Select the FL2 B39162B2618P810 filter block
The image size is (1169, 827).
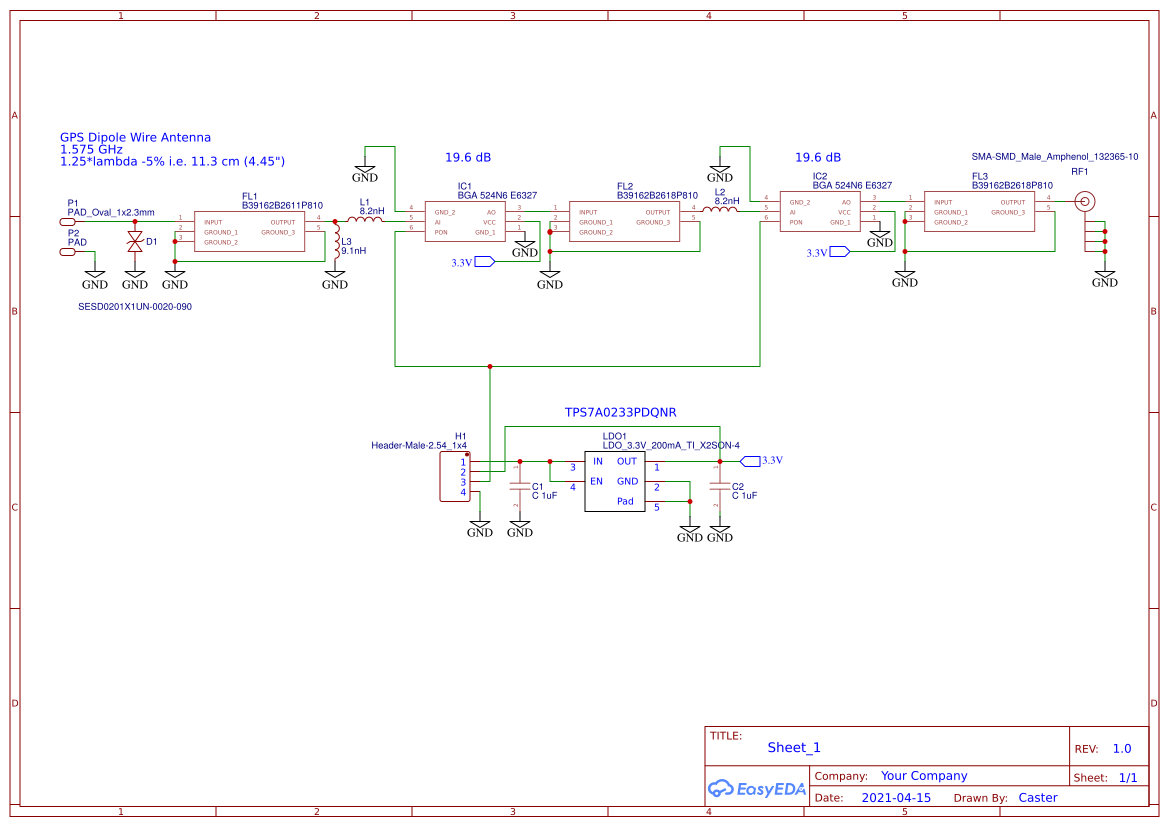click(625, 220)
